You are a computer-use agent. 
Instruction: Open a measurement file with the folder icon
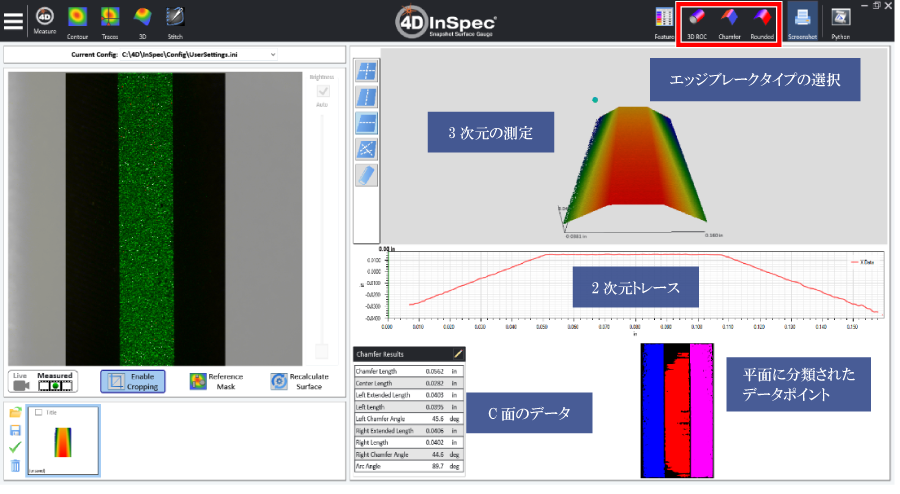pyautogui.click(x=15, y=413)
